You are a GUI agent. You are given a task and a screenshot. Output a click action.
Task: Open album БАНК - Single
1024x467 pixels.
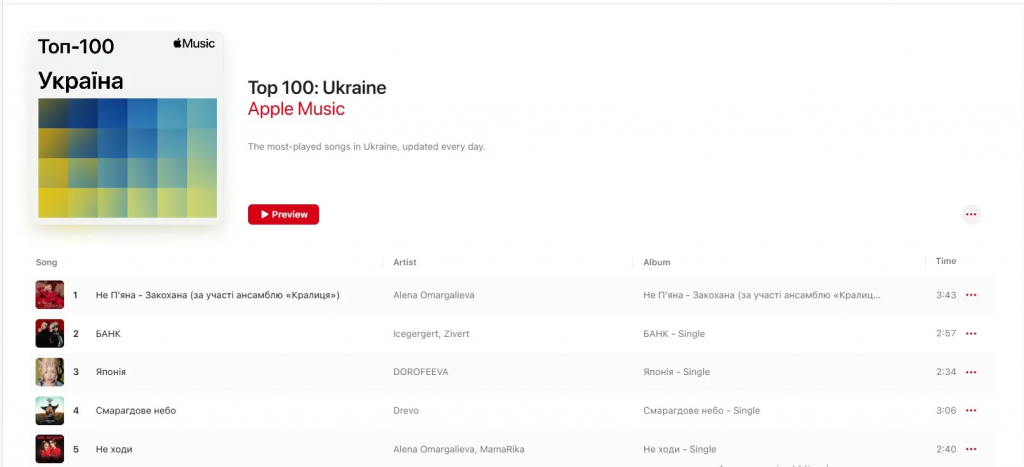(x=674, y=334)
